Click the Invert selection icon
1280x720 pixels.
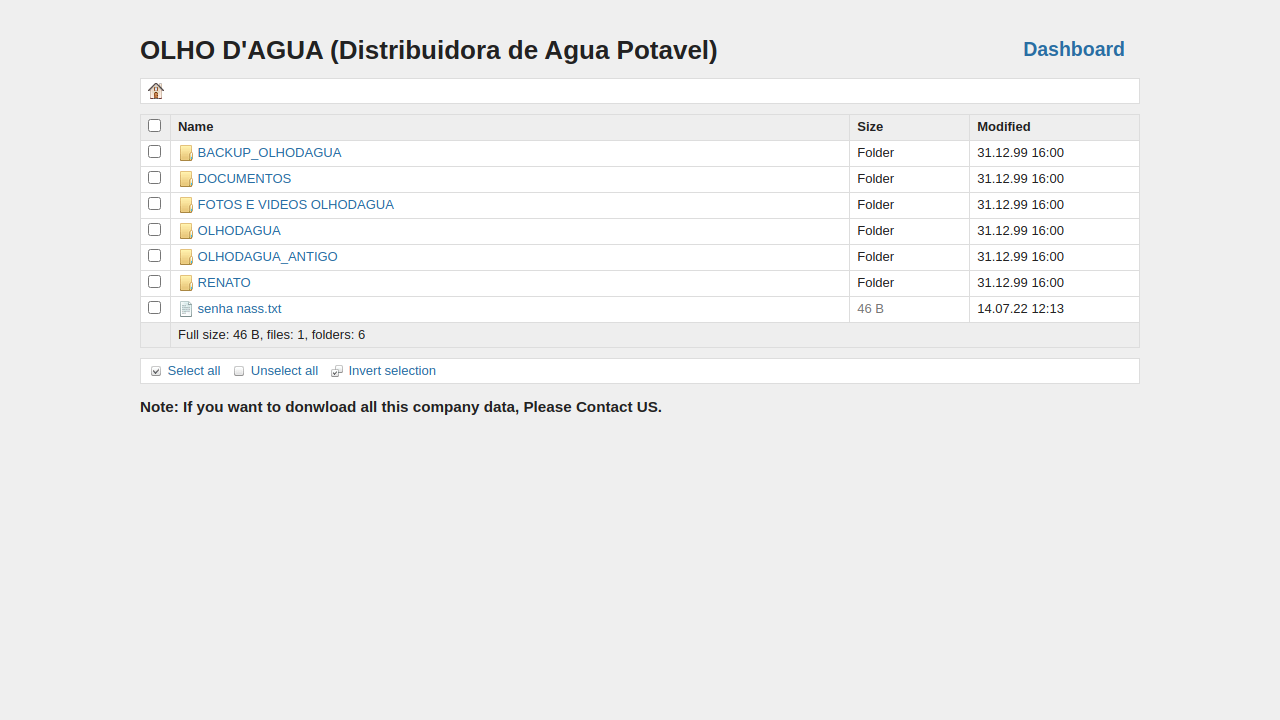337,371
